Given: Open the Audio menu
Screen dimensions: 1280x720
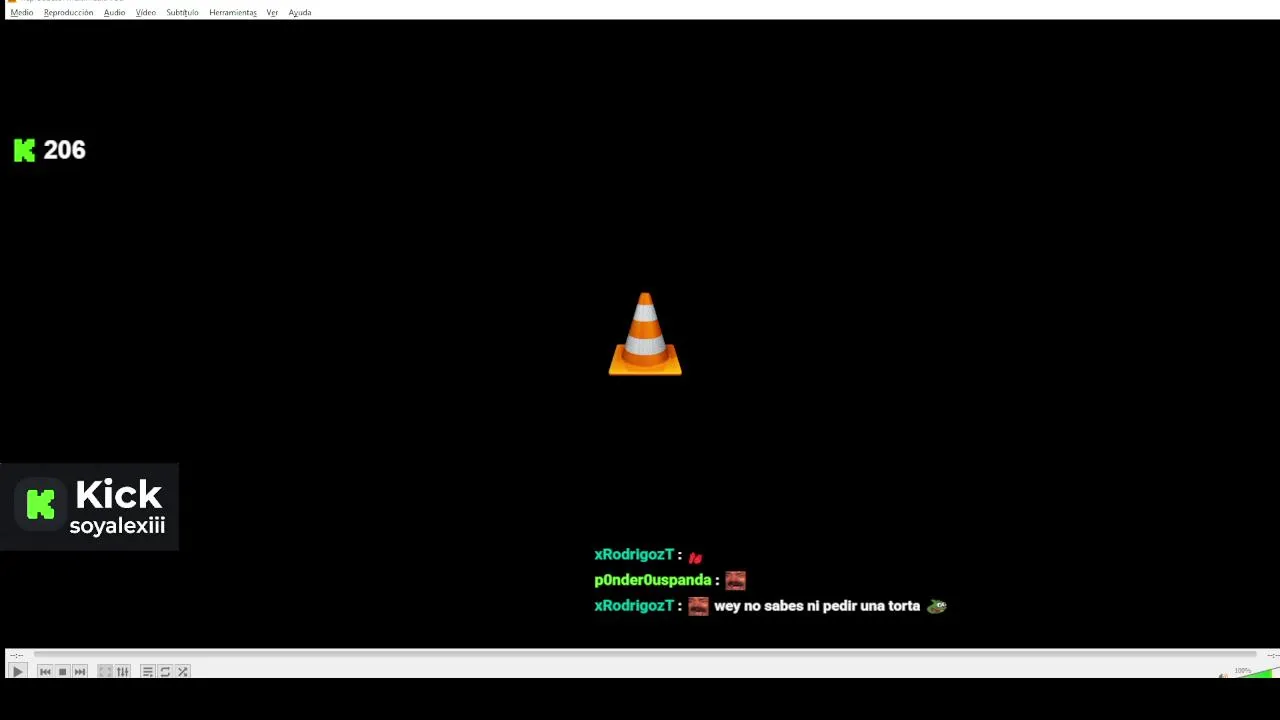Looking at the screenshot, I should pyautogui.click(x=115, y=13).
